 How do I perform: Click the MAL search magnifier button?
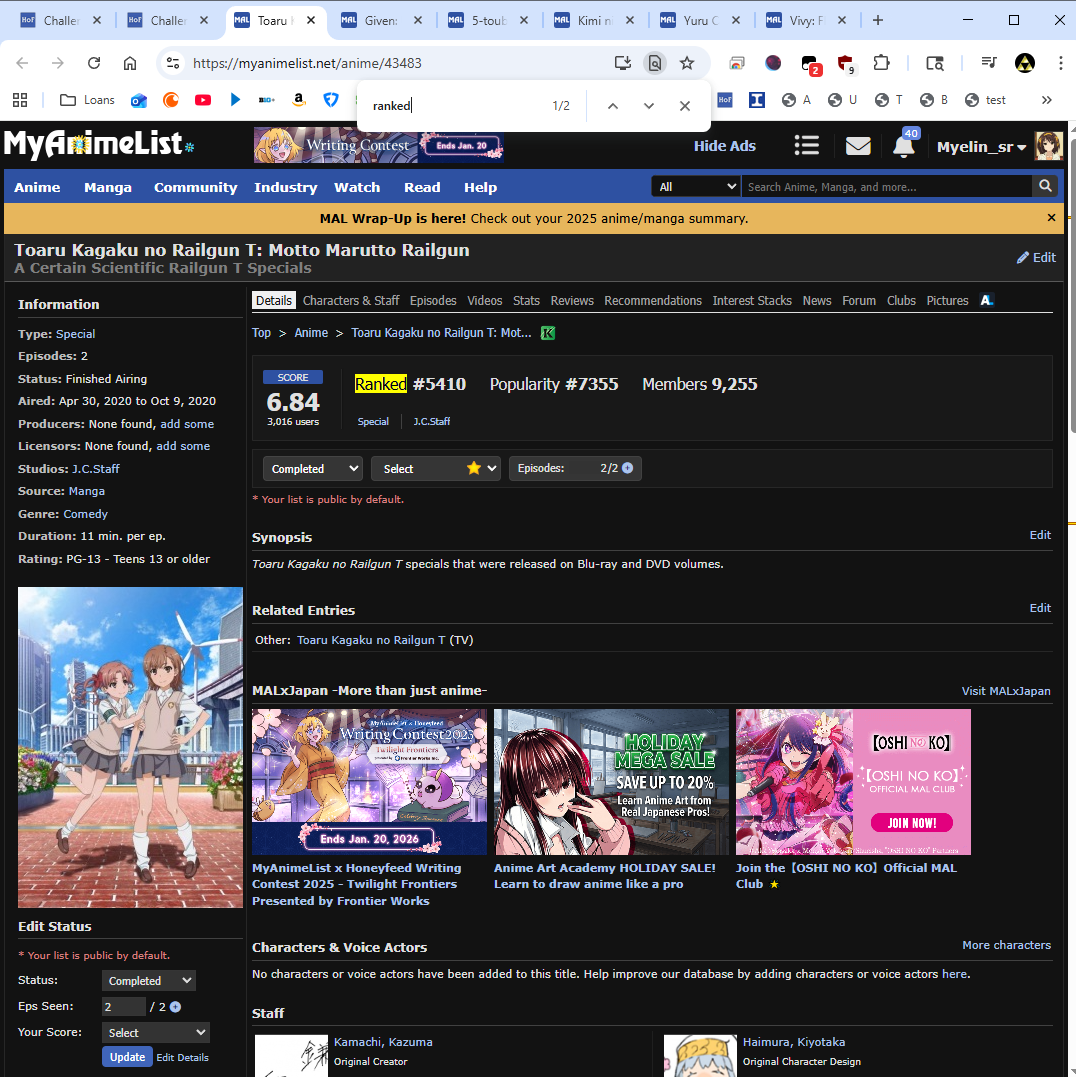1046,186
